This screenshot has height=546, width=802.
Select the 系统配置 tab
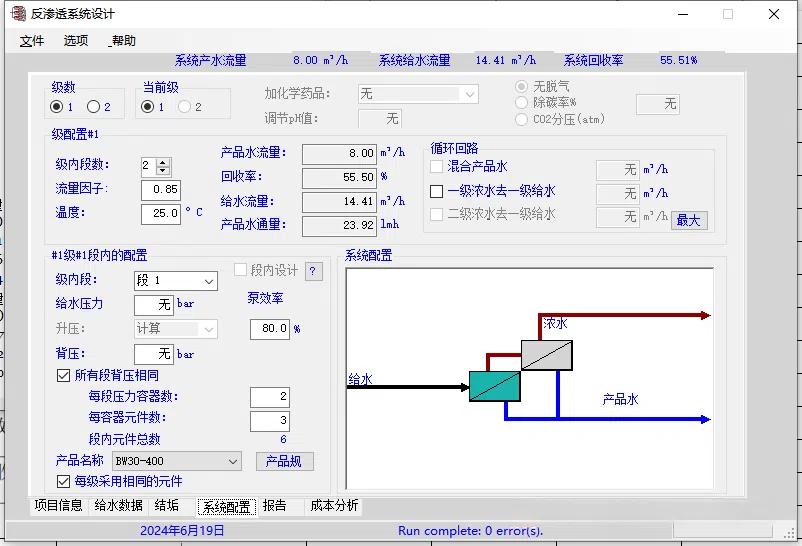pos(227,507)
